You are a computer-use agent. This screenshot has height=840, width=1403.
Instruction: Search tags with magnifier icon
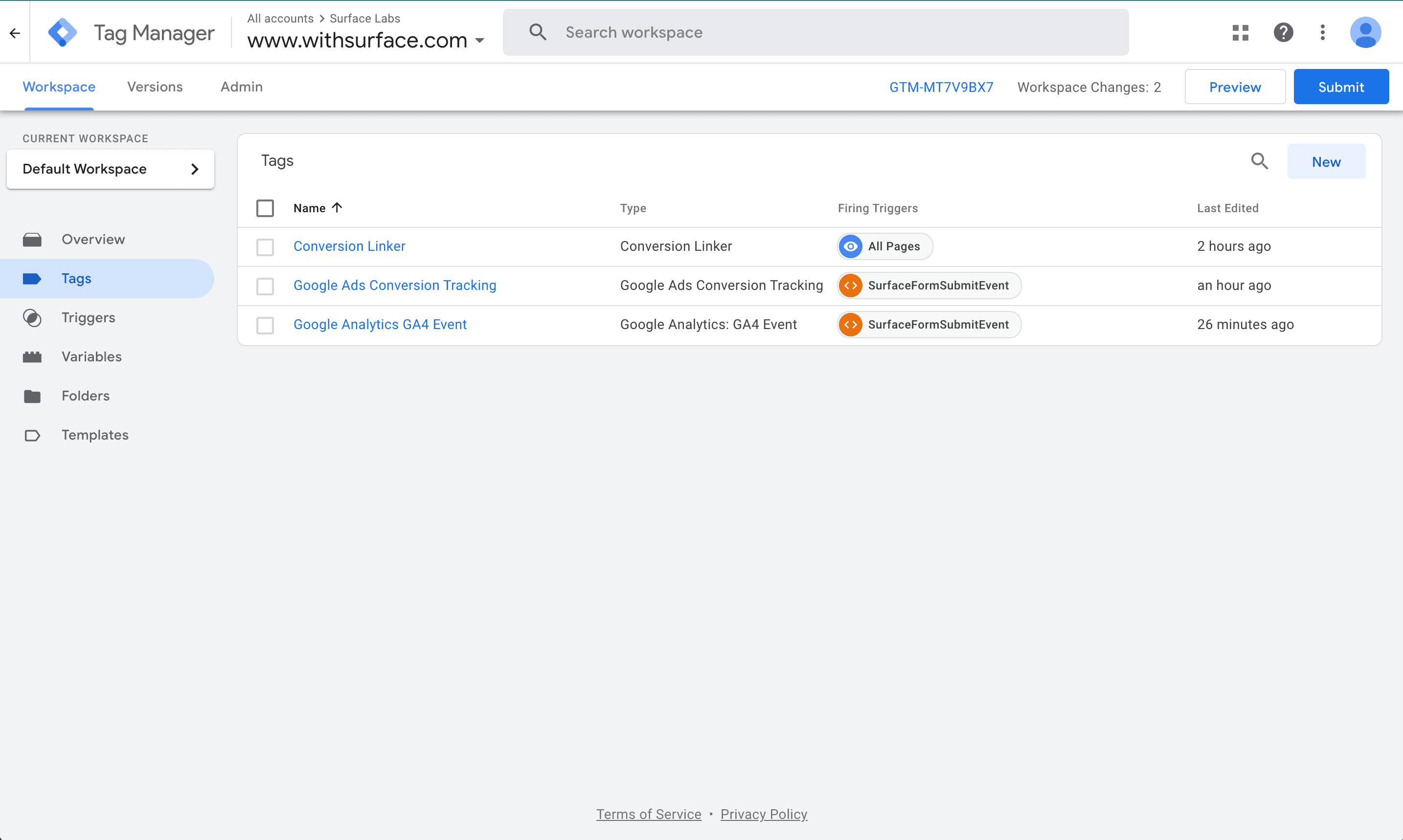click(1259, 161)
